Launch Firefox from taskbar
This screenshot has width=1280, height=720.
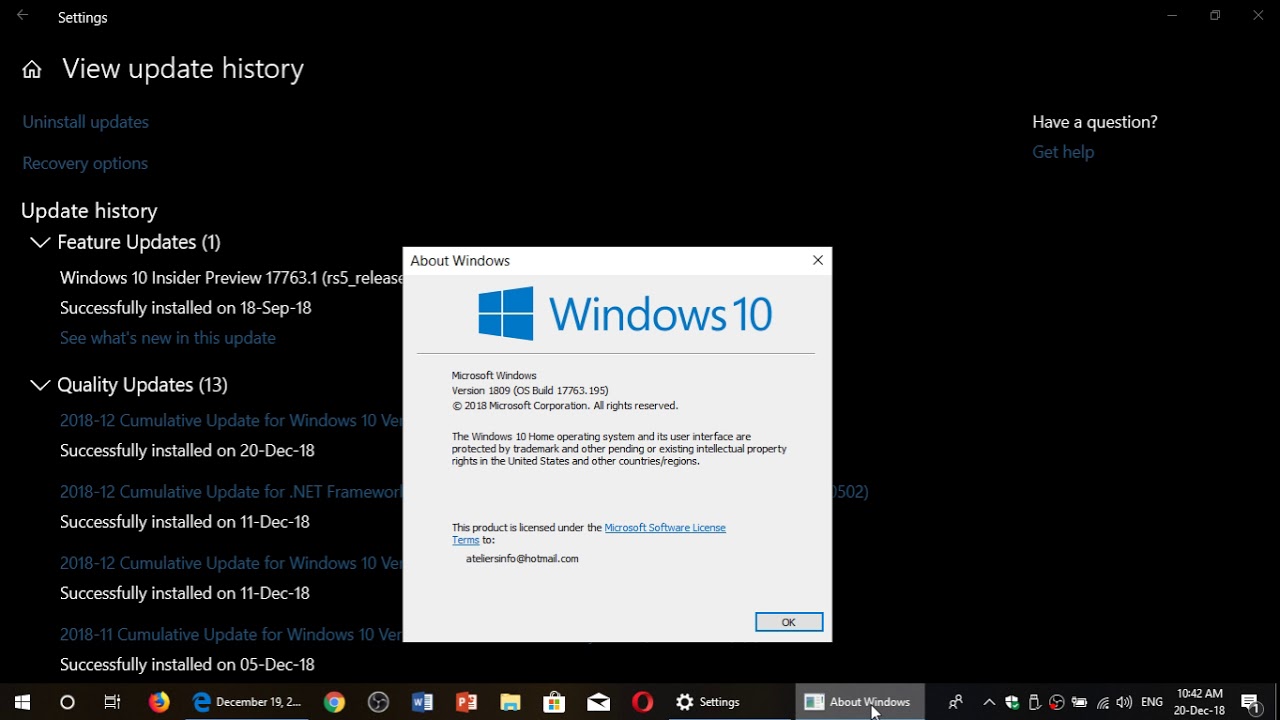coord(159,702)
